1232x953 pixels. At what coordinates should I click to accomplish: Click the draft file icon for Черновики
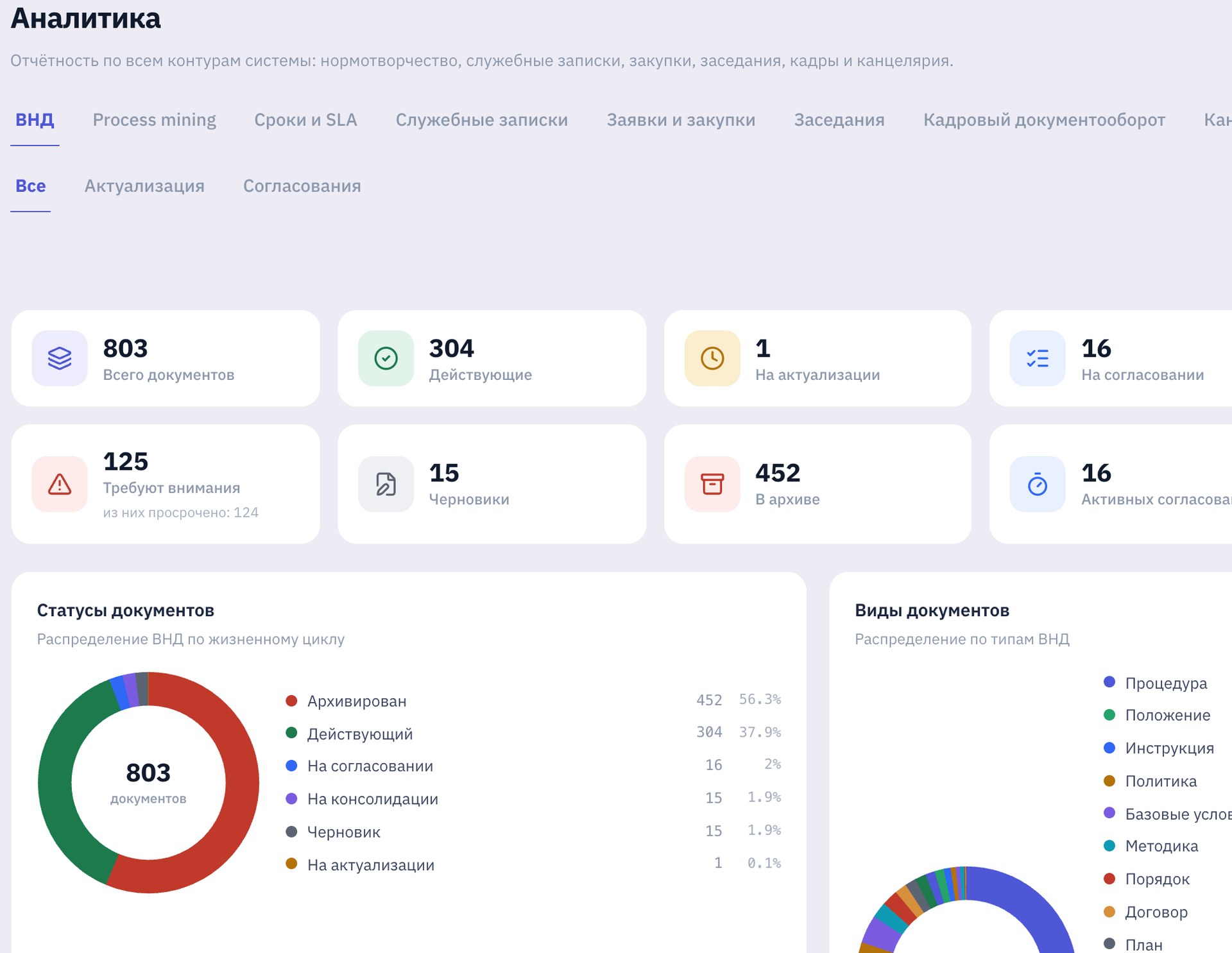(386, 484)
